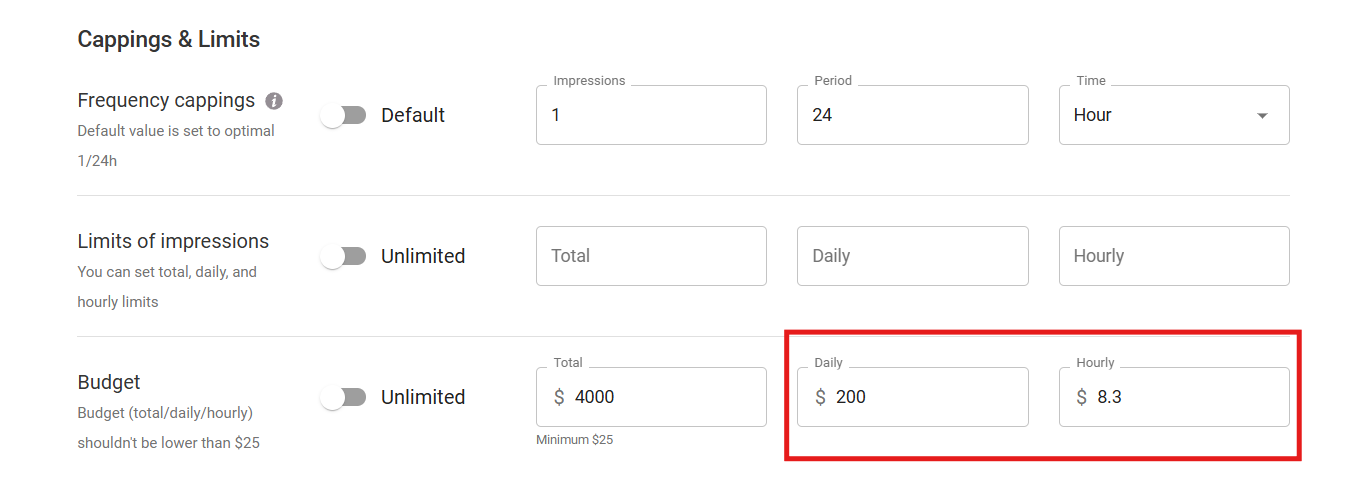Click the Minimum $25 helper text

point(574,440)
